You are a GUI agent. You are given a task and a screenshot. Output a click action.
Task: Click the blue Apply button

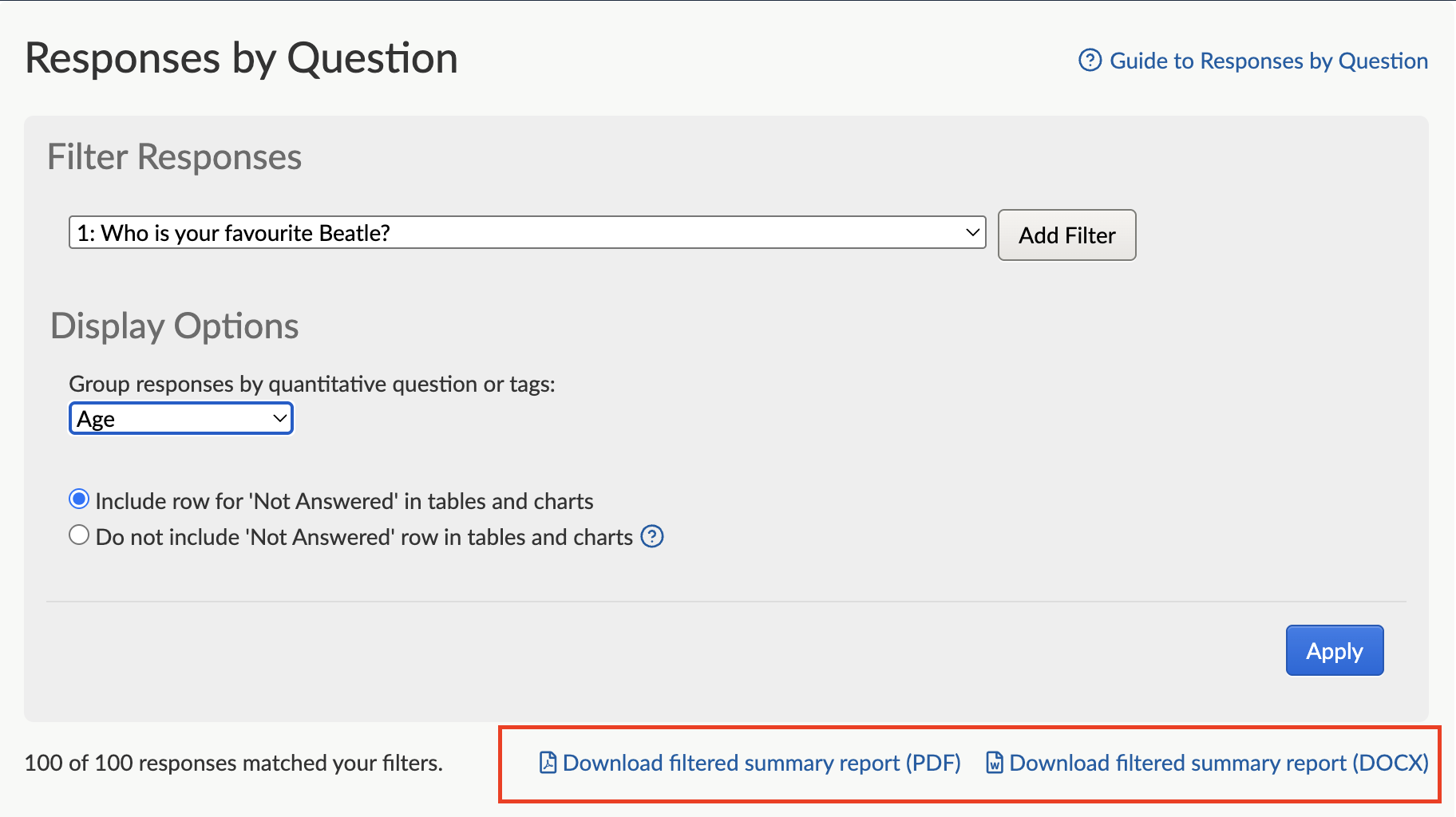[1335, 650]
